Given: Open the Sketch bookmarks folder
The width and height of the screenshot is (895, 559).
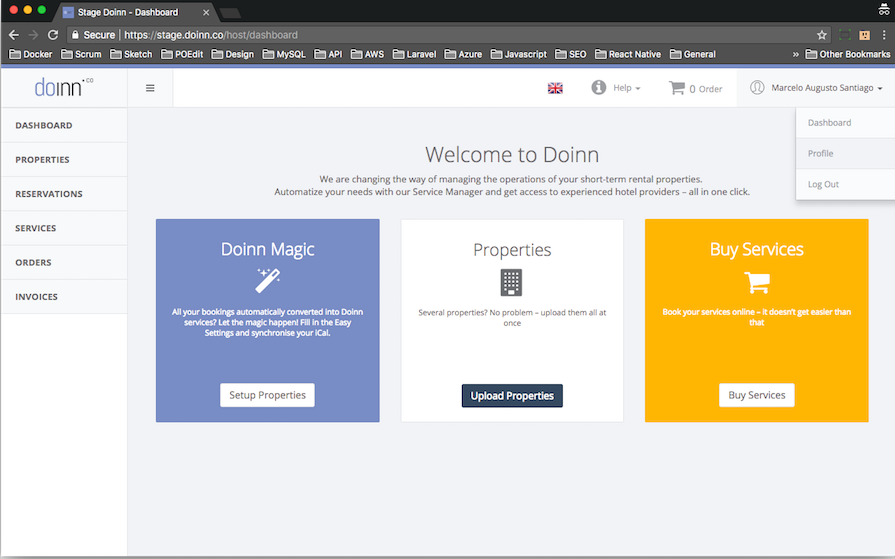Looking at the screenshot, I should coord(131,54).
